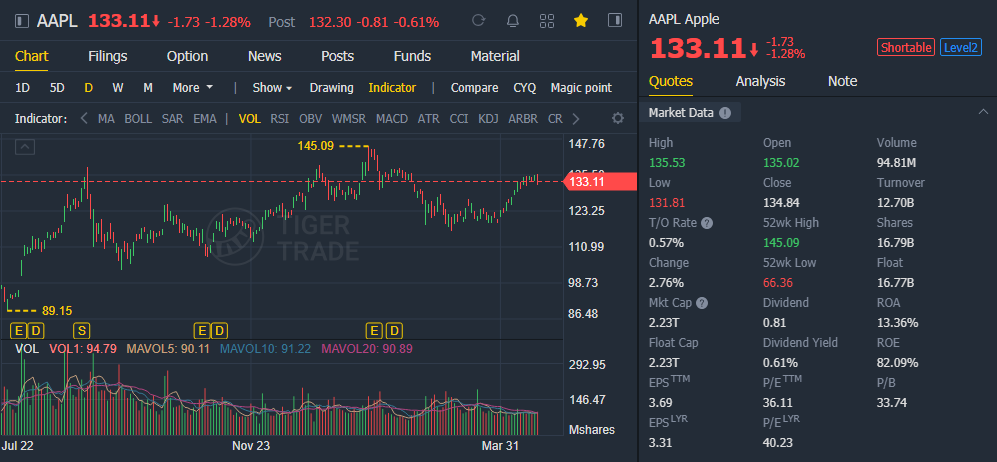Select the Chart tab
This screenshot has height=462, width=997.
[x=32, y=56]
